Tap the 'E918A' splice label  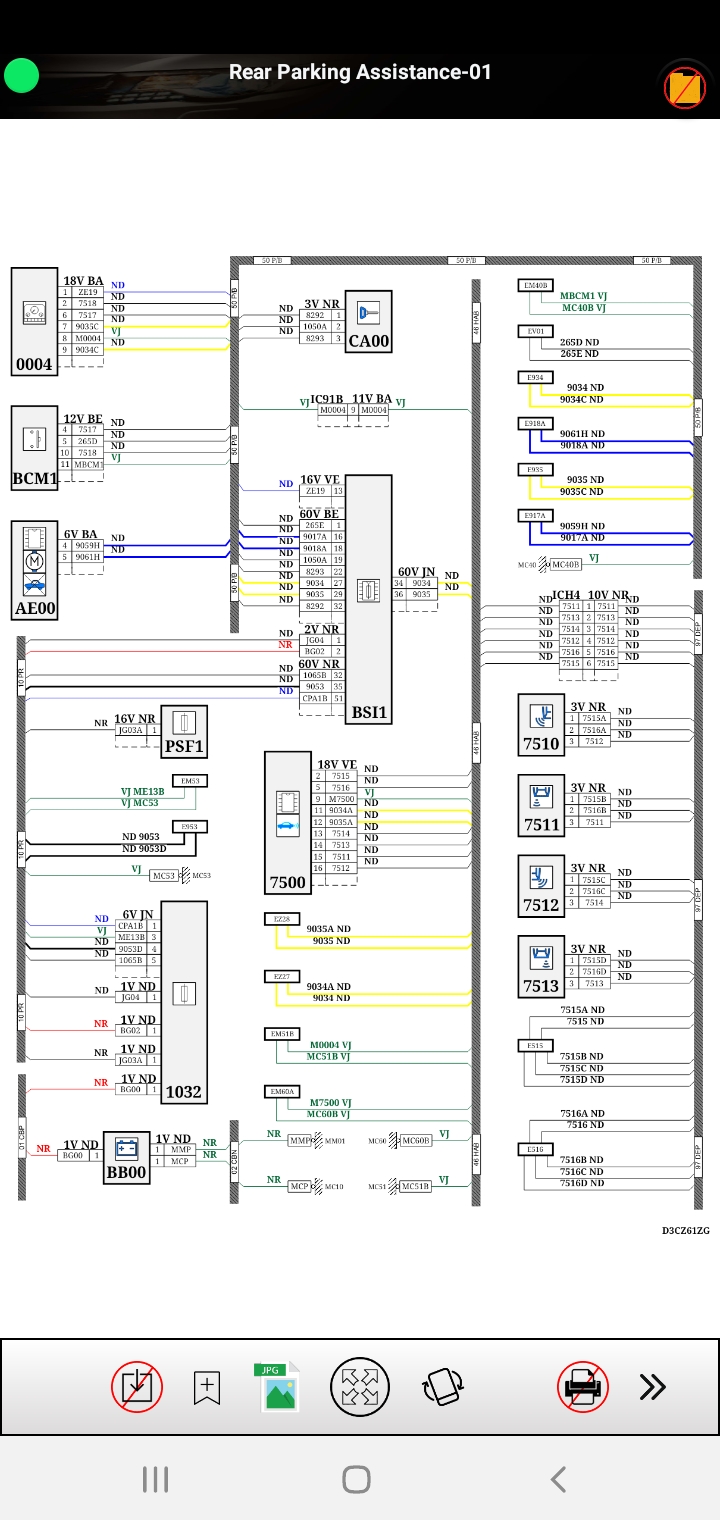tap(536, 423)
